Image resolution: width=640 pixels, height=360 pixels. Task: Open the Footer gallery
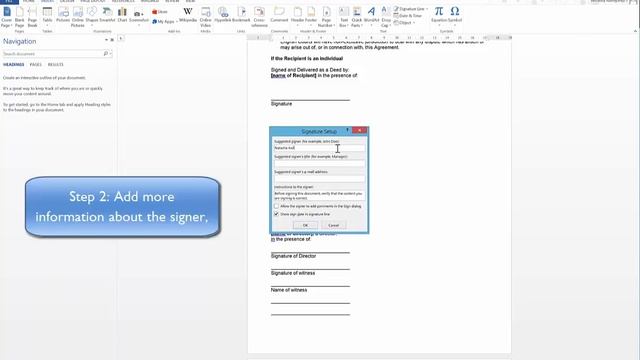coord(311,16)
